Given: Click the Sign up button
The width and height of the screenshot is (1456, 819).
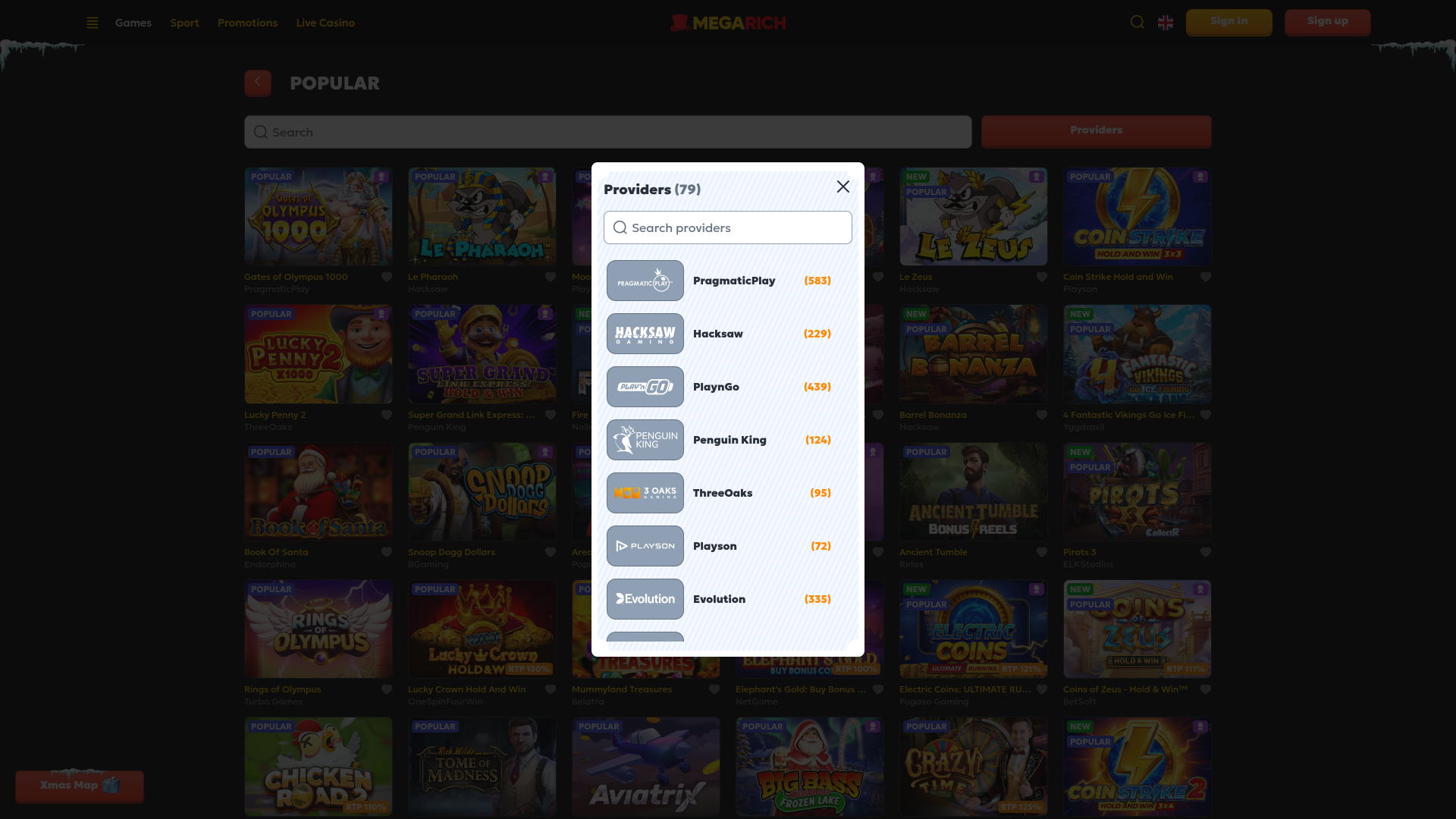Looking at the screenshot, I should click(x=1327, y=22).
